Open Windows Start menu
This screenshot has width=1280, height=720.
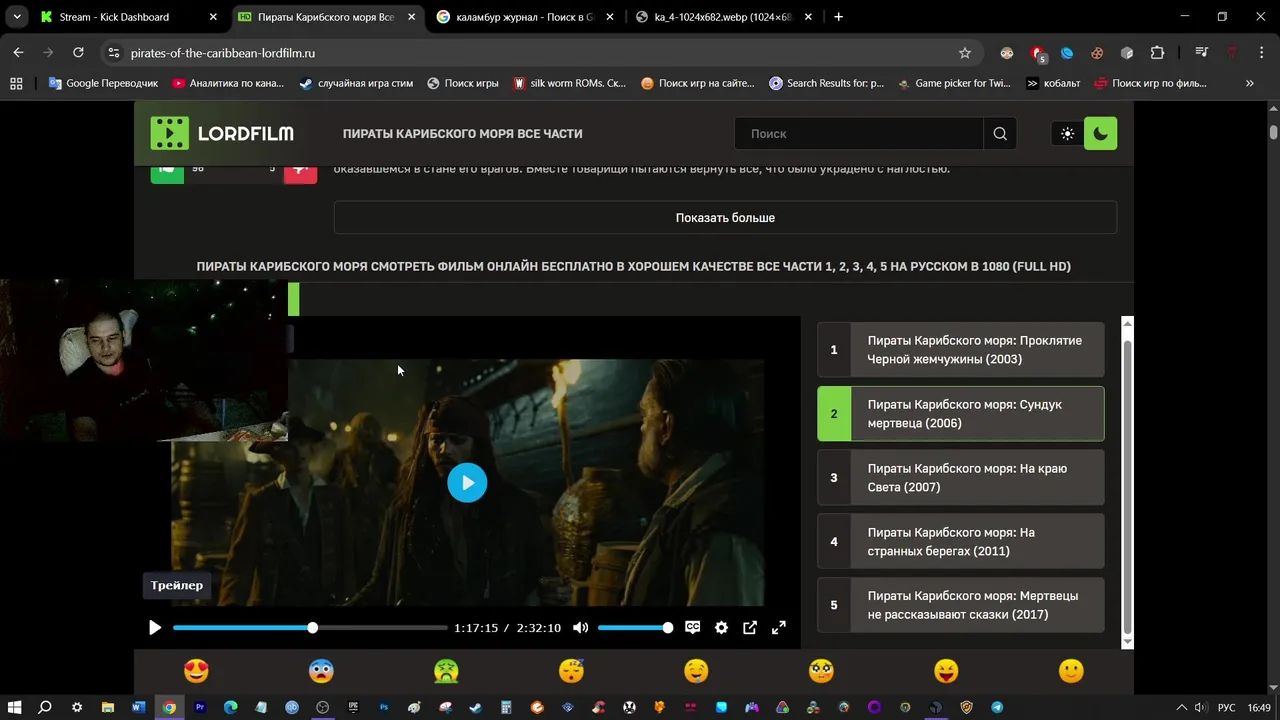[15, 707]
